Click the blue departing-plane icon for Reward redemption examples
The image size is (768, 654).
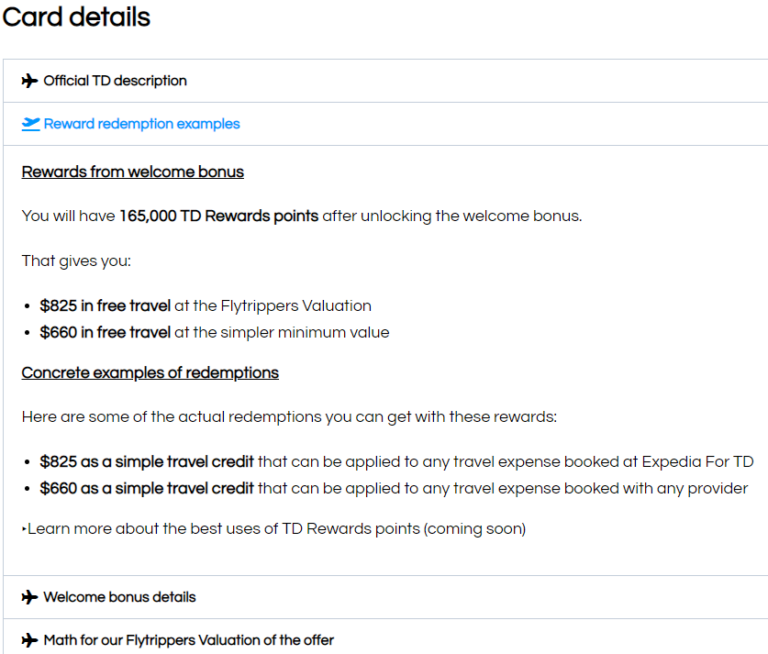point(31,124)
